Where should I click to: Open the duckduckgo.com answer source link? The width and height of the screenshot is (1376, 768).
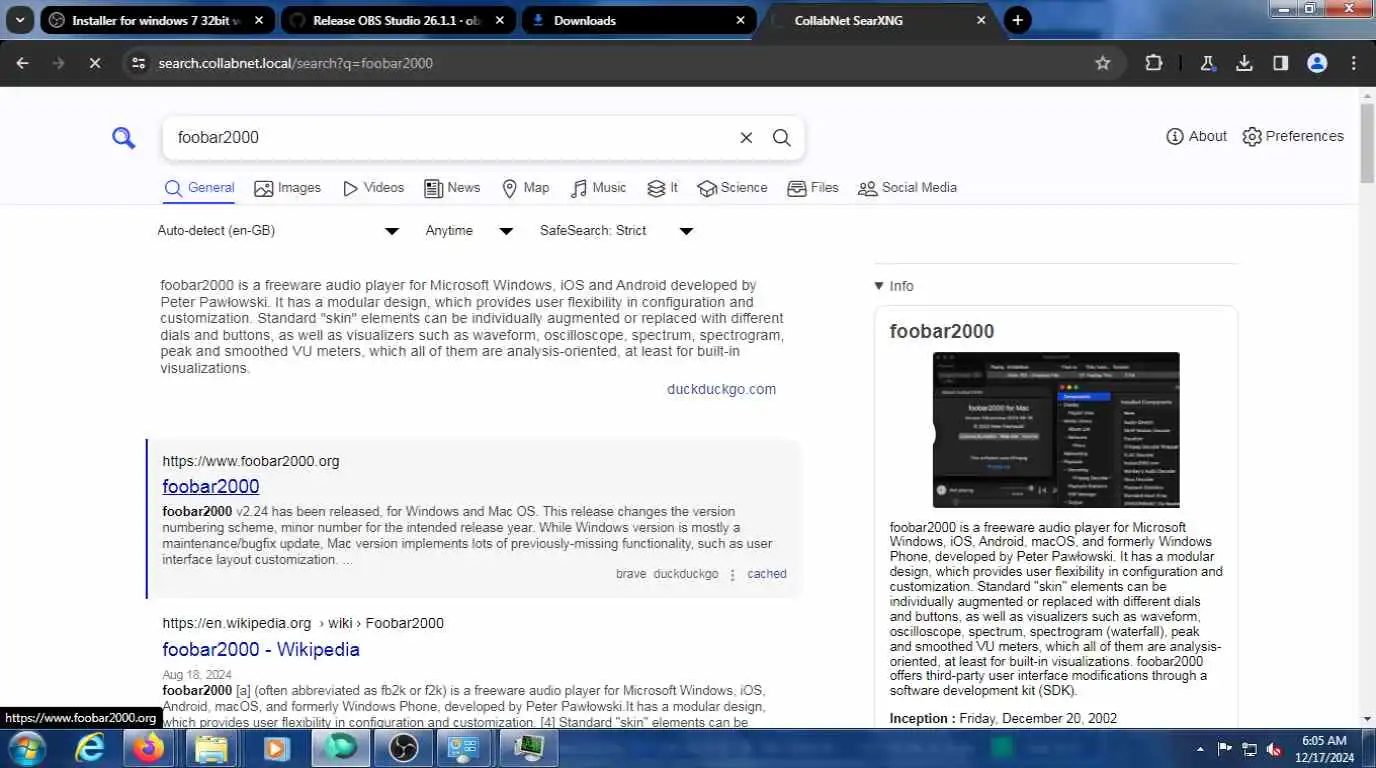721,389
